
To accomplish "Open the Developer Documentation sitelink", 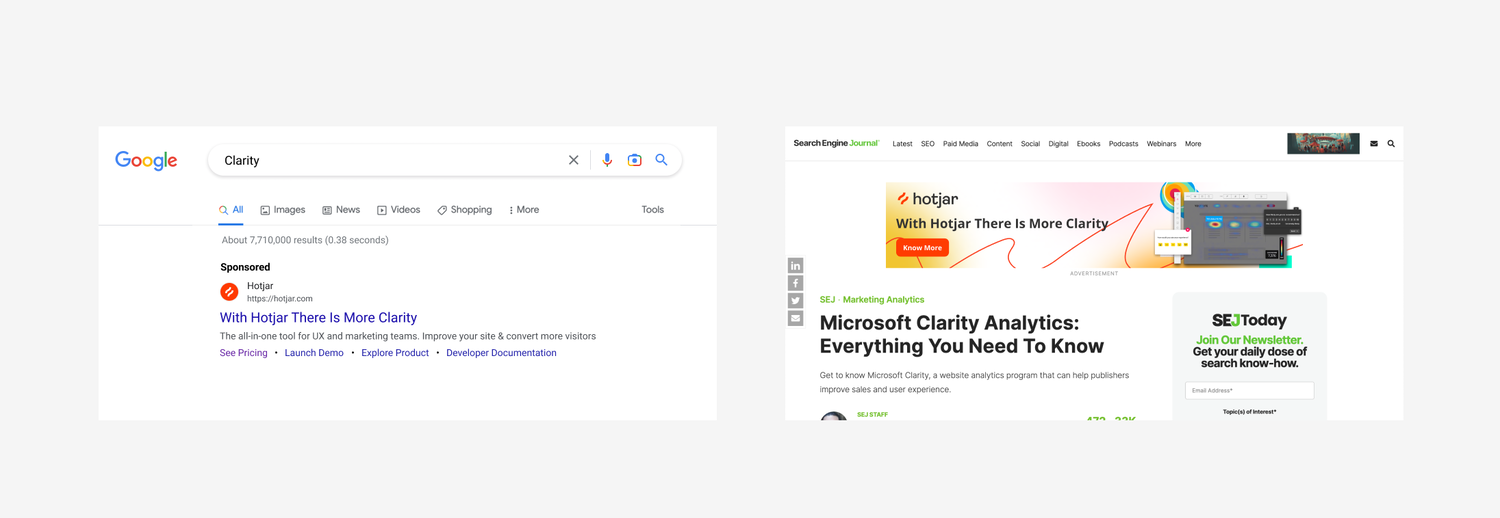I will [x=501, y=353].
